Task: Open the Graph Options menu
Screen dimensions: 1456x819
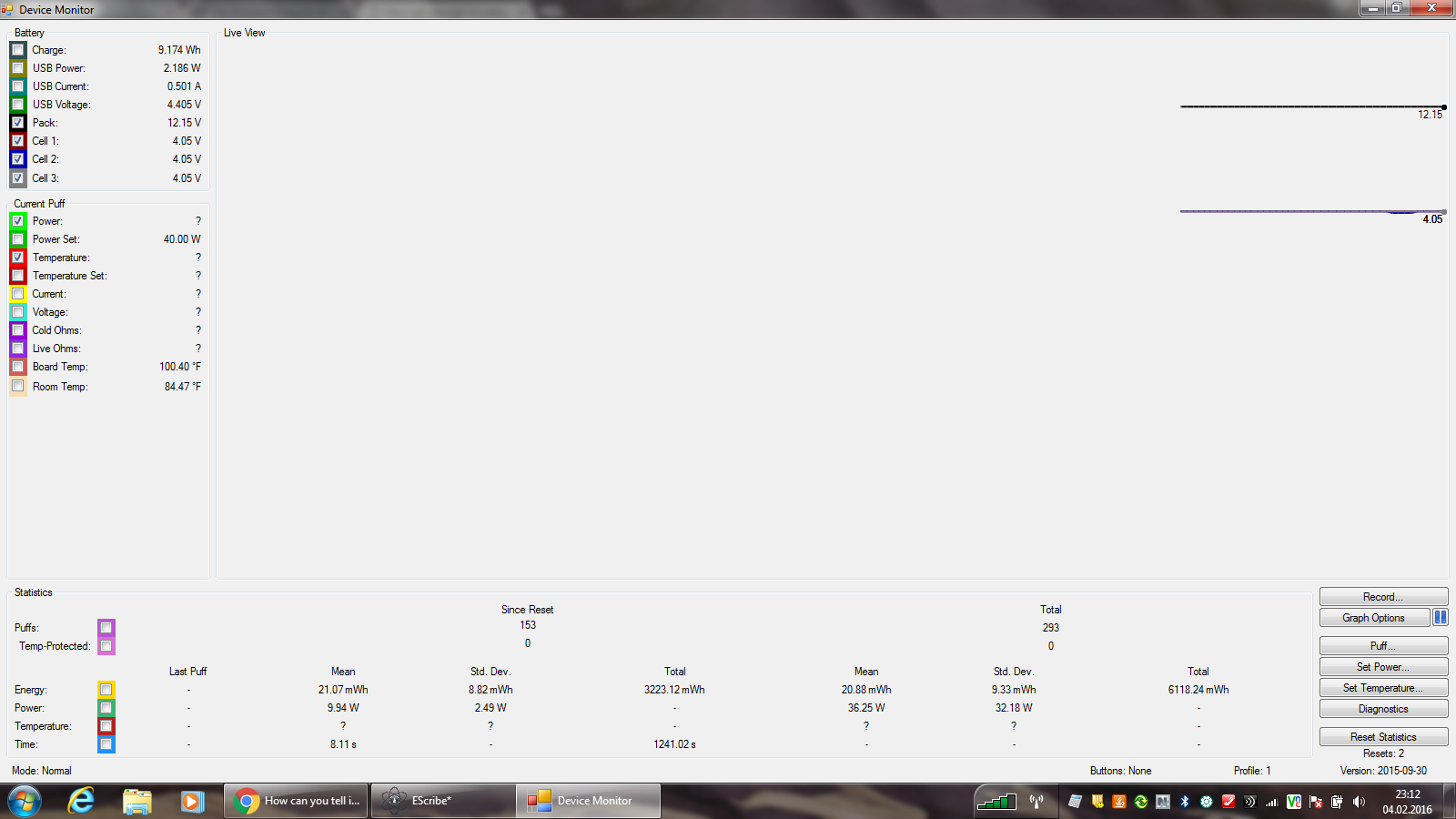Action: click(1373, 618)
